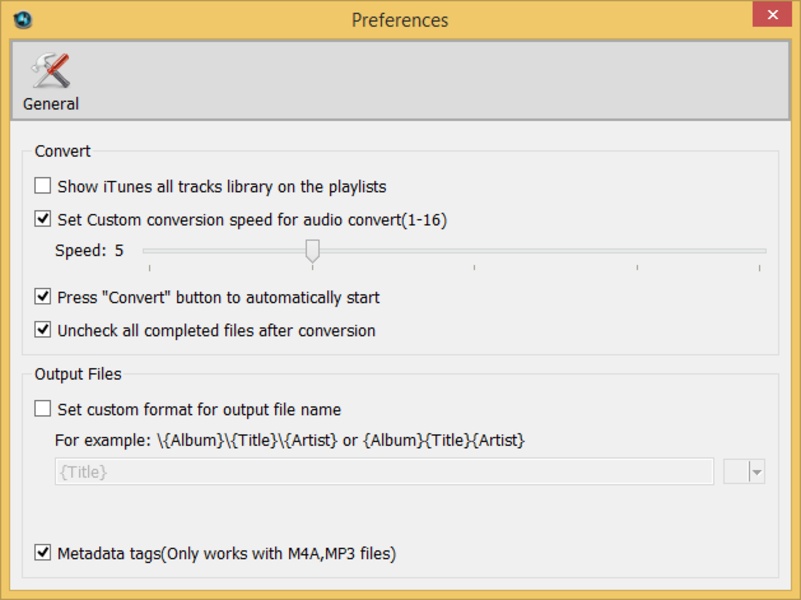Enable Set custom format for output file name
Screen dimensions: 801x600
pyautogui.click(x=43, y=409)
